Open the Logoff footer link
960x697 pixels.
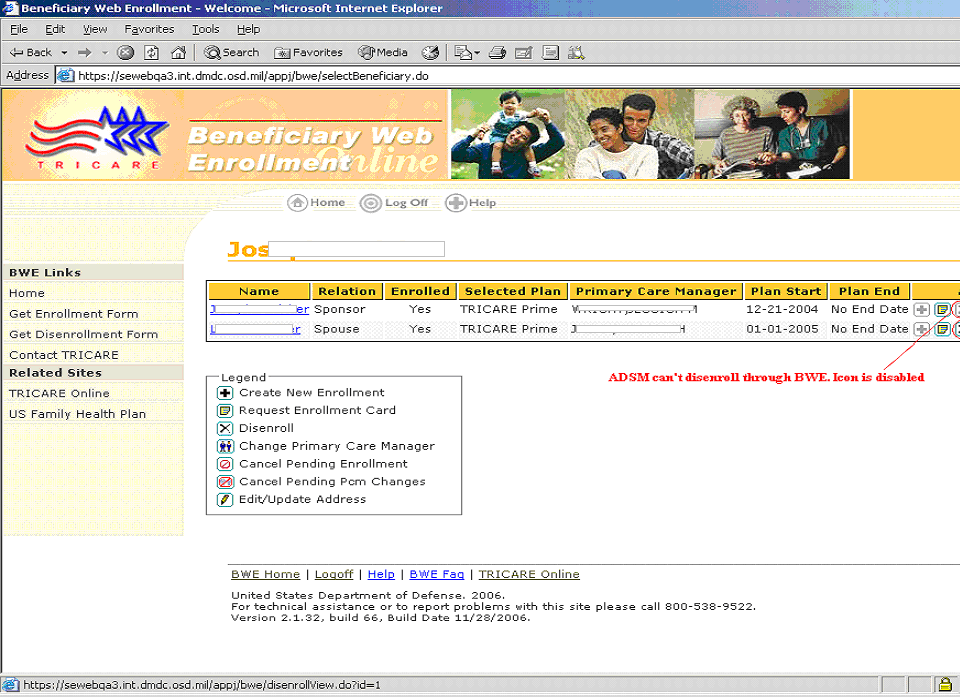click(334, 575)
